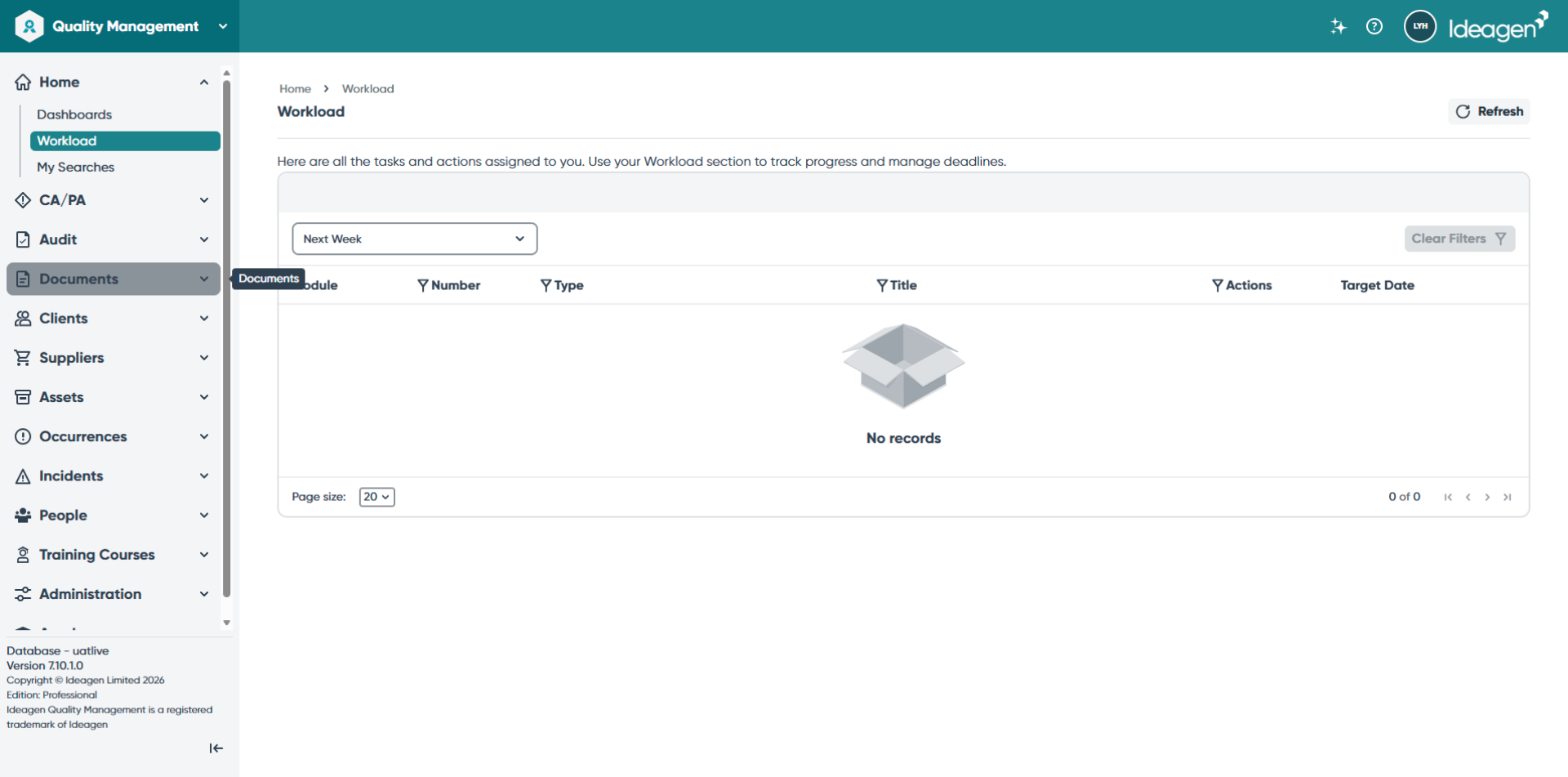The image size is (1568, 777).
Task: Click the Audit clipboard icon
Action: [23, 239]
